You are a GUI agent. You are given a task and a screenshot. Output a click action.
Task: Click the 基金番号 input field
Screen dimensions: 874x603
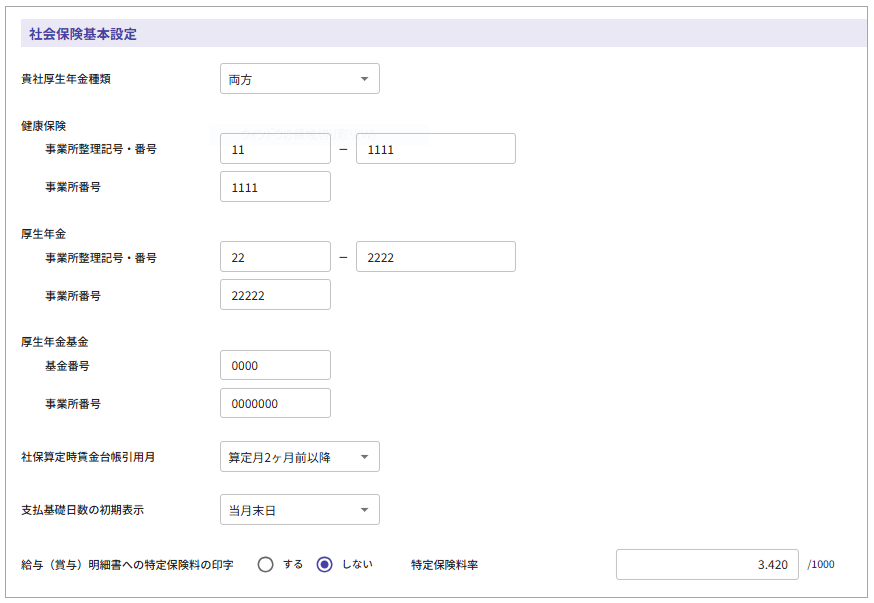pos(275,366)
